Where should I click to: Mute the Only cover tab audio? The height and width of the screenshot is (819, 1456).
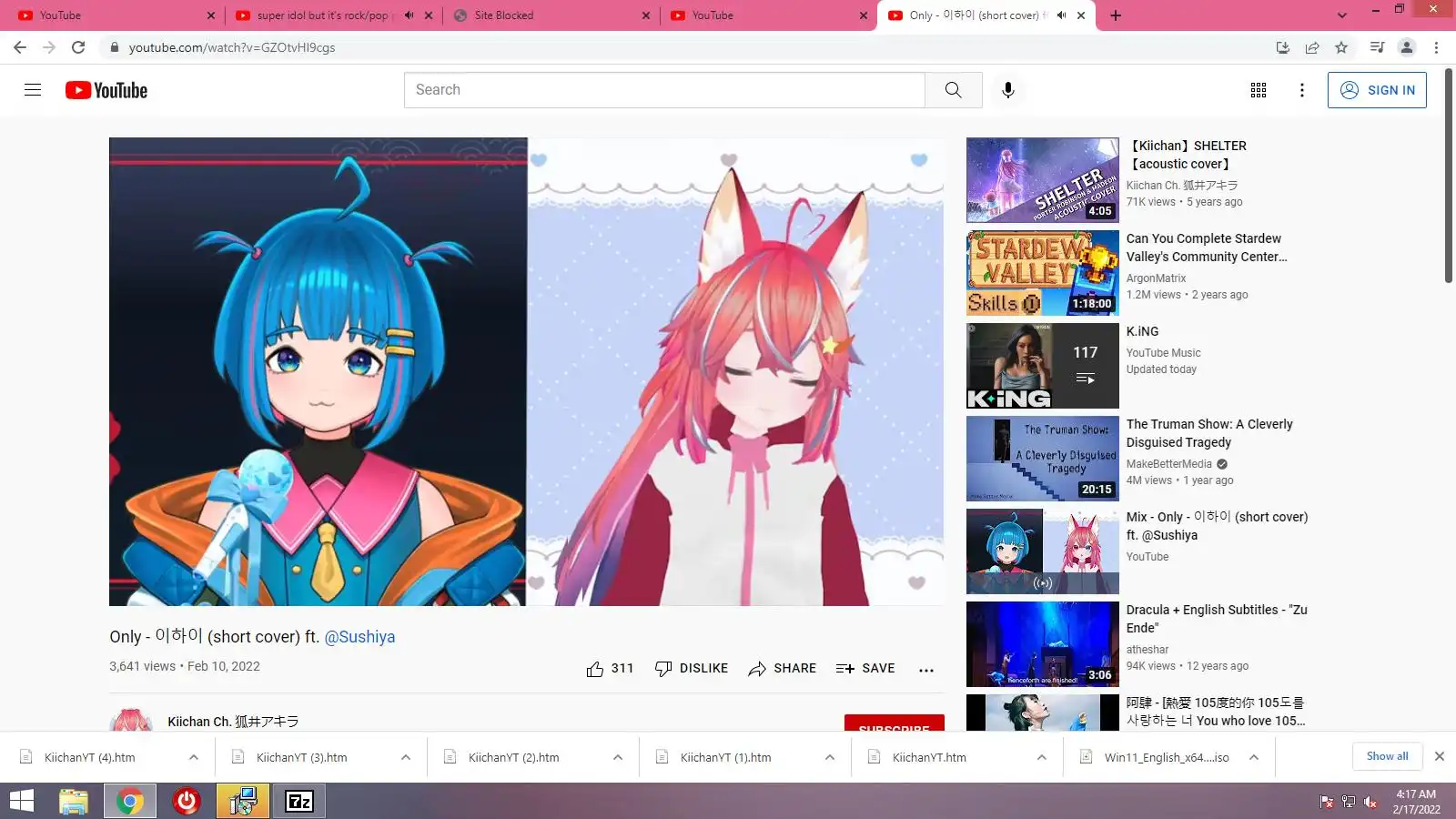pyautogui.click(x=1061, y=15)
